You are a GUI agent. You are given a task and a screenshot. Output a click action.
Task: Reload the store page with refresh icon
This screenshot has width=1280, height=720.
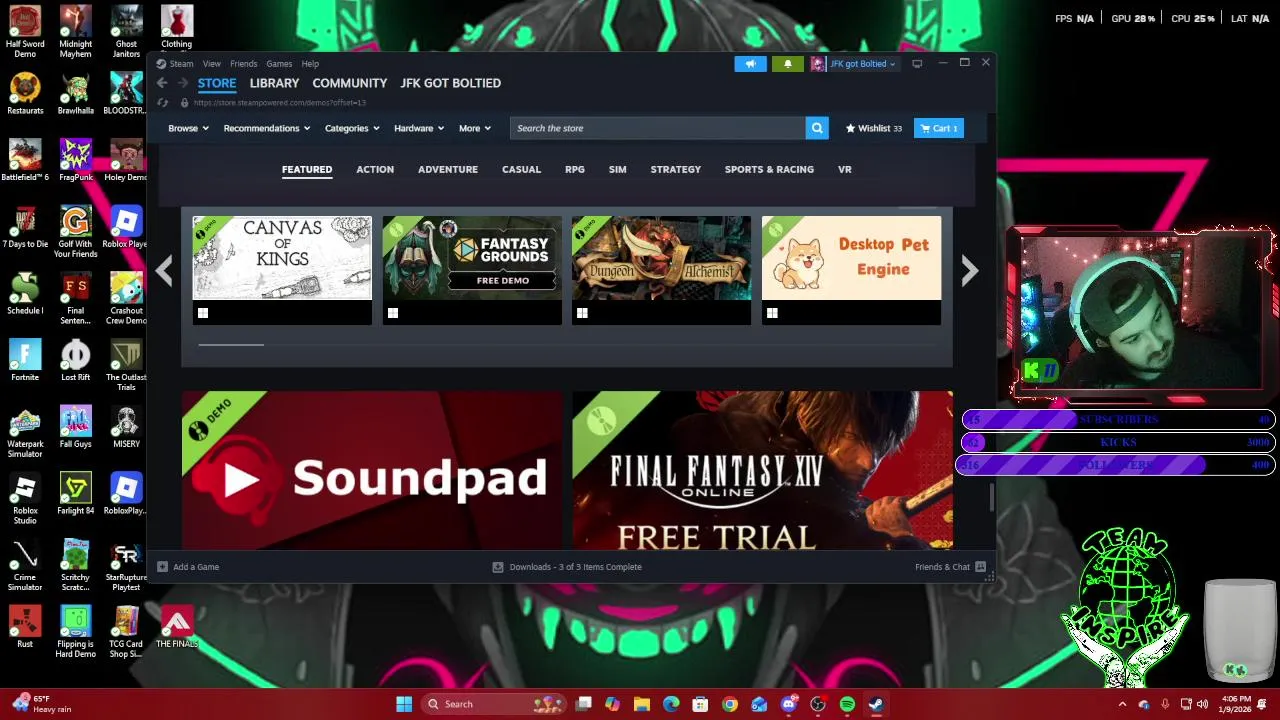(162, 102)
